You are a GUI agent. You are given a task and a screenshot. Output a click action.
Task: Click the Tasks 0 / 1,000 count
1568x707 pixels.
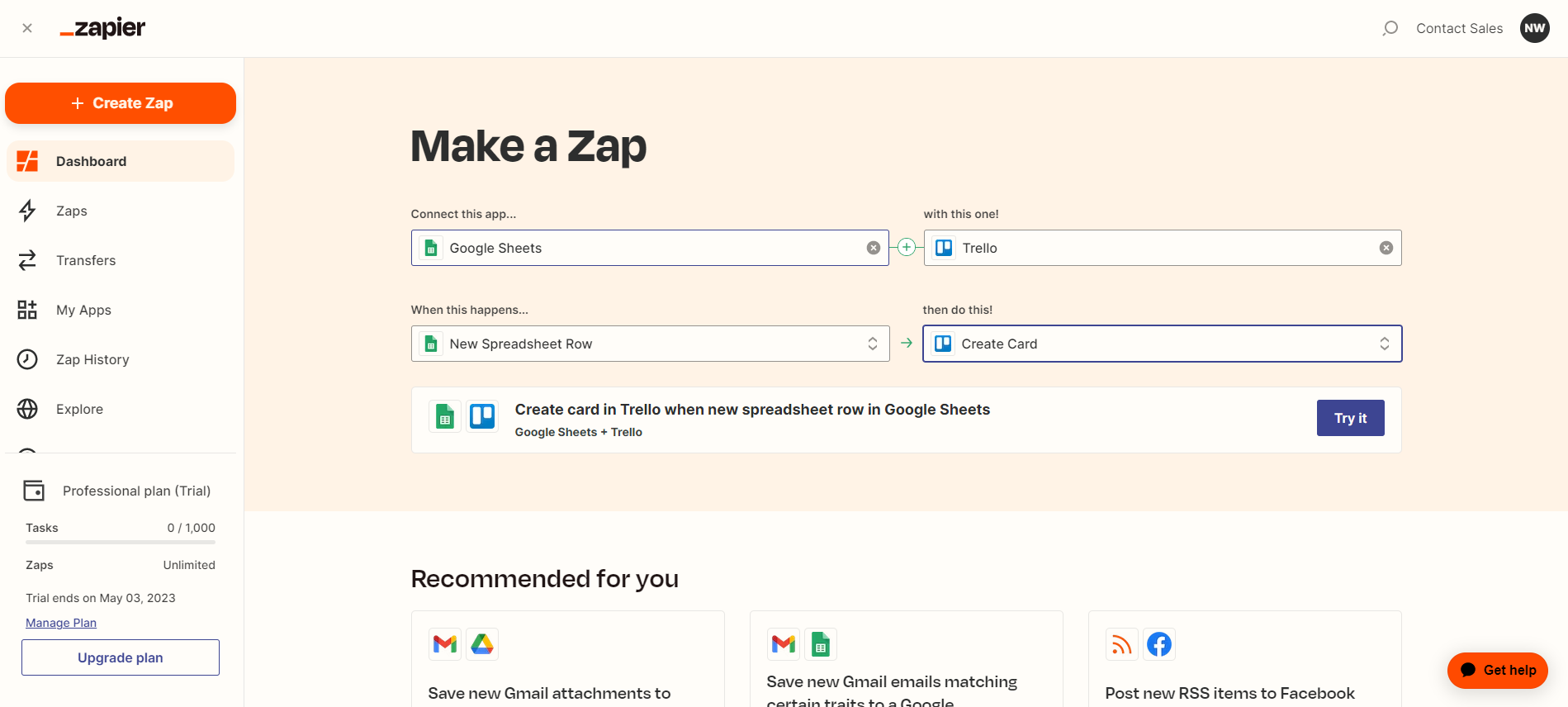(192, 528)
